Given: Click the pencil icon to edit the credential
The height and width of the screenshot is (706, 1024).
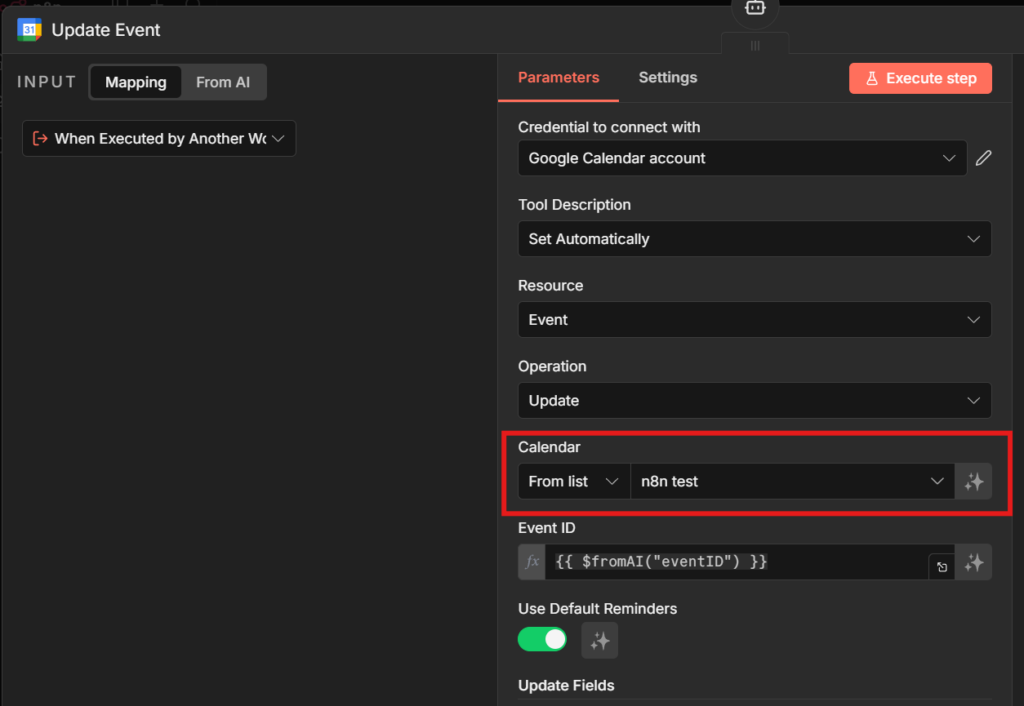Looking at the screenshot, I should click(983, 158).
